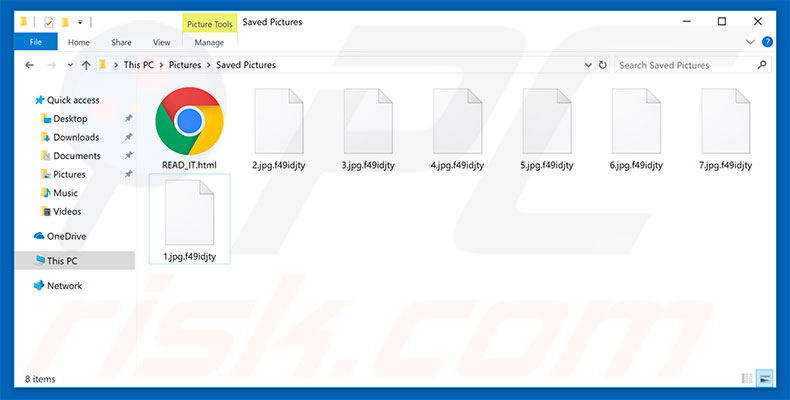
Task: Click the 8 items status text
Action: click(40, 379)
